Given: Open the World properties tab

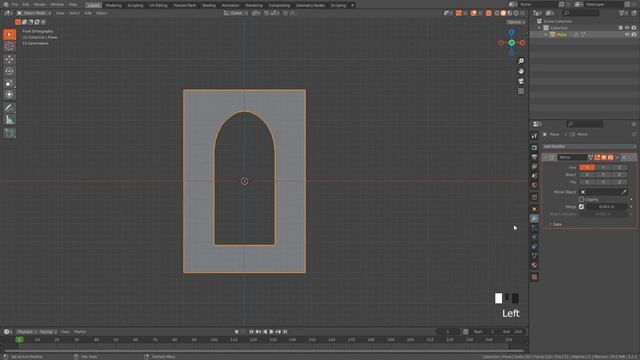Looking at the screenshot, I should coord(534,185).
